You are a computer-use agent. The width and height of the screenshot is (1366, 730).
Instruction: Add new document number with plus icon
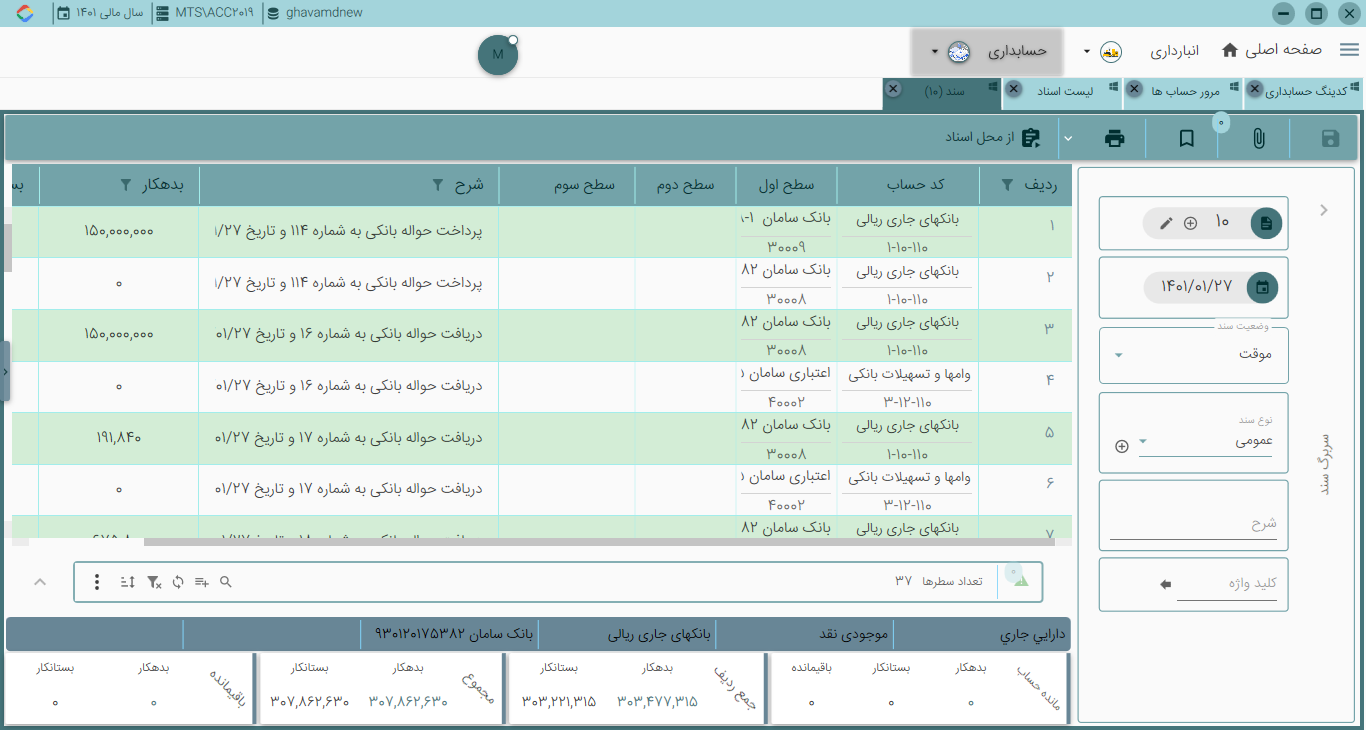[1190, 223]
